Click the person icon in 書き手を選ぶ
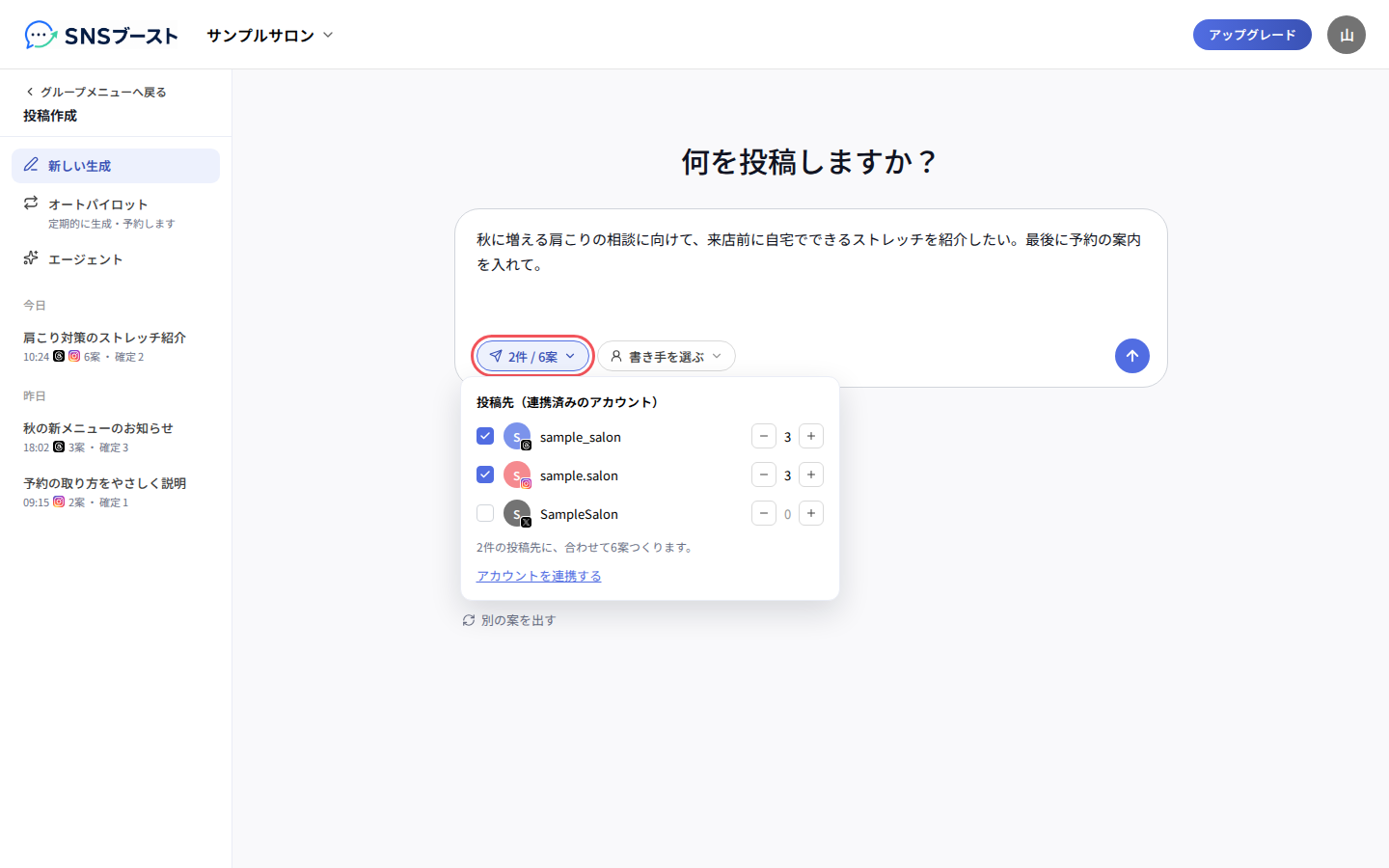 point(616,356)
